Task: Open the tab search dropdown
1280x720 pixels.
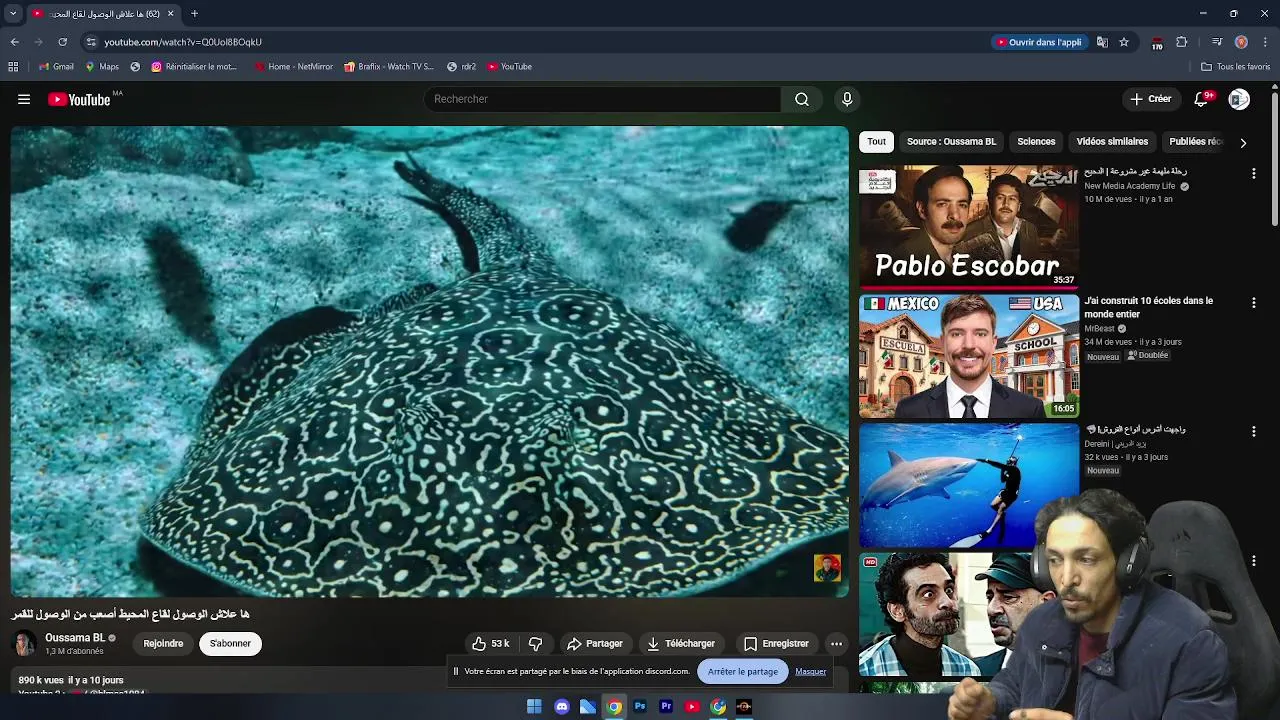Action: [x=15, y=14]
